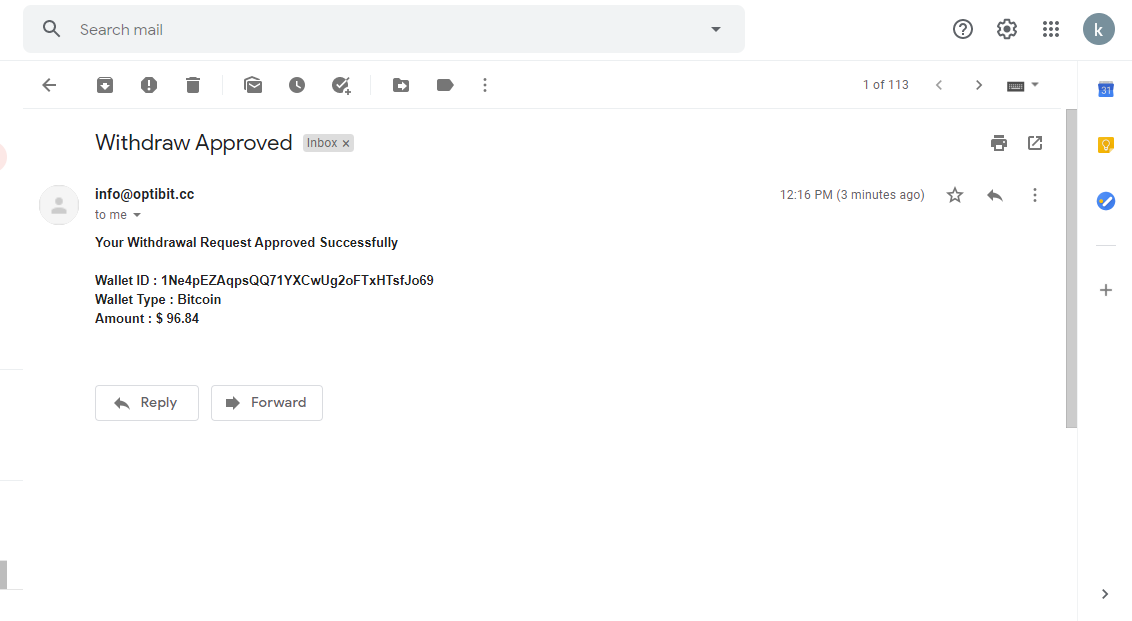1132x621 pixels.
Task: Click the Reply button below the message
Action: click(147, 403)
